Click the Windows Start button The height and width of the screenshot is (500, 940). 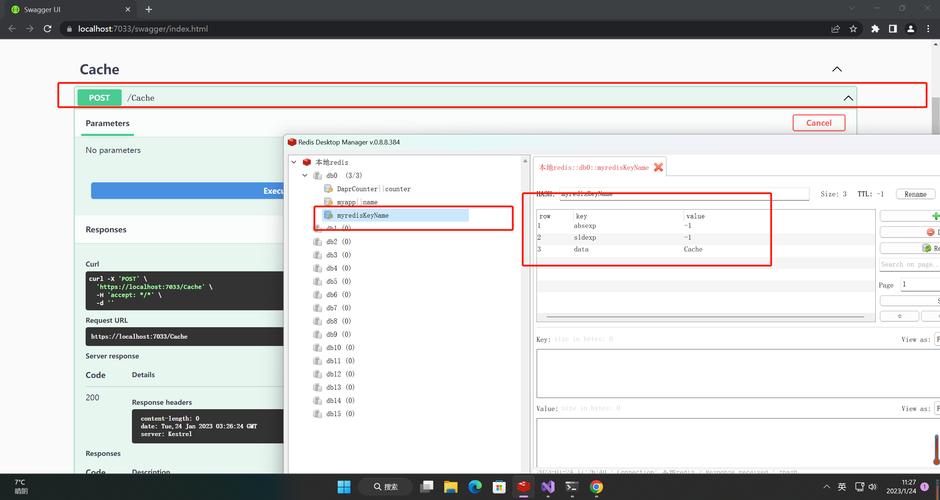point(344,487)
